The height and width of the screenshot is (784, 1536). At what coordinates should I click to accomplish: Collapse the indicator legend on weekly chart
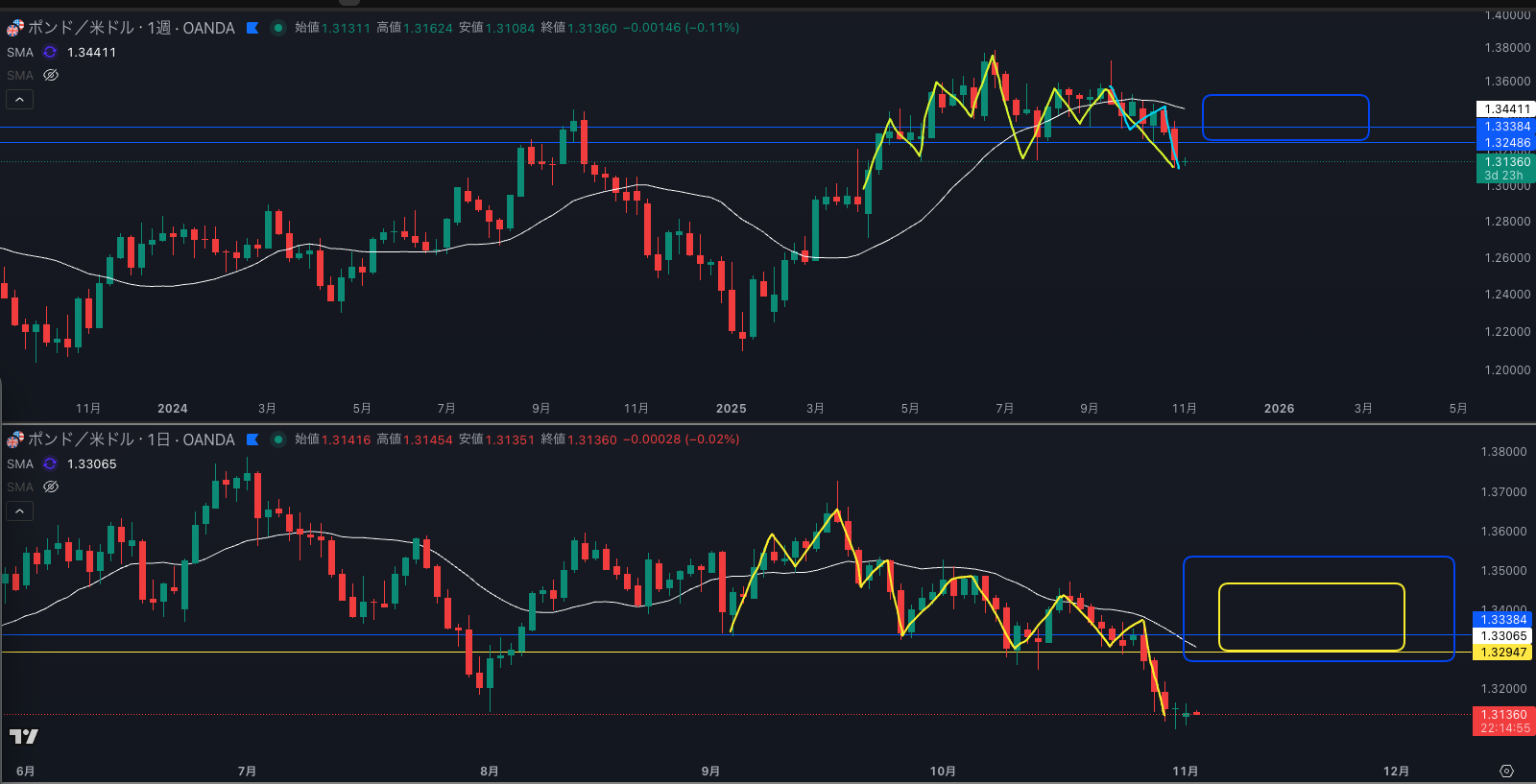click(19, 99)
